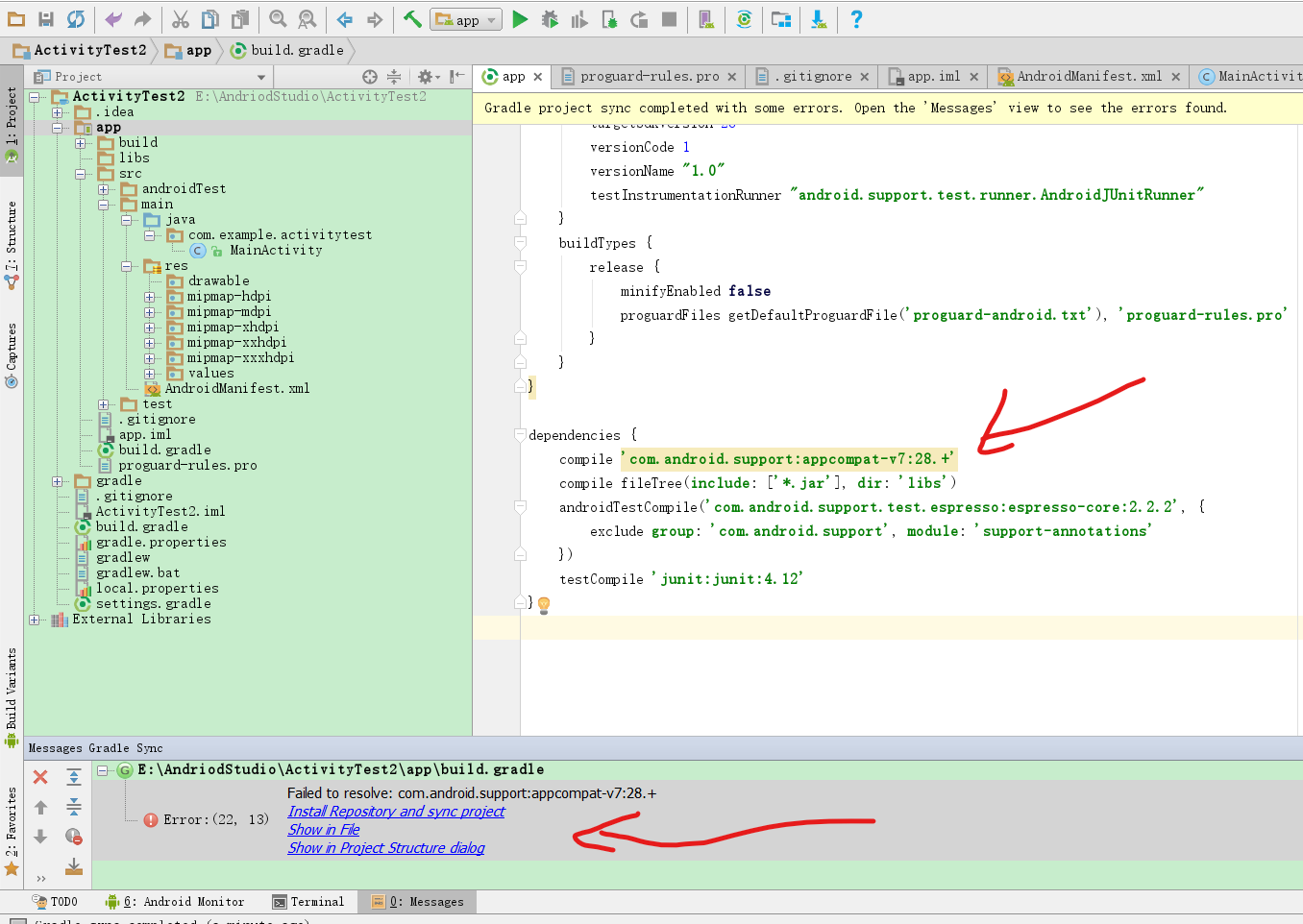This screenshot has width=1303, height=924.
Task: Open the SDK Manager download icon
Action: pos(819,19)
